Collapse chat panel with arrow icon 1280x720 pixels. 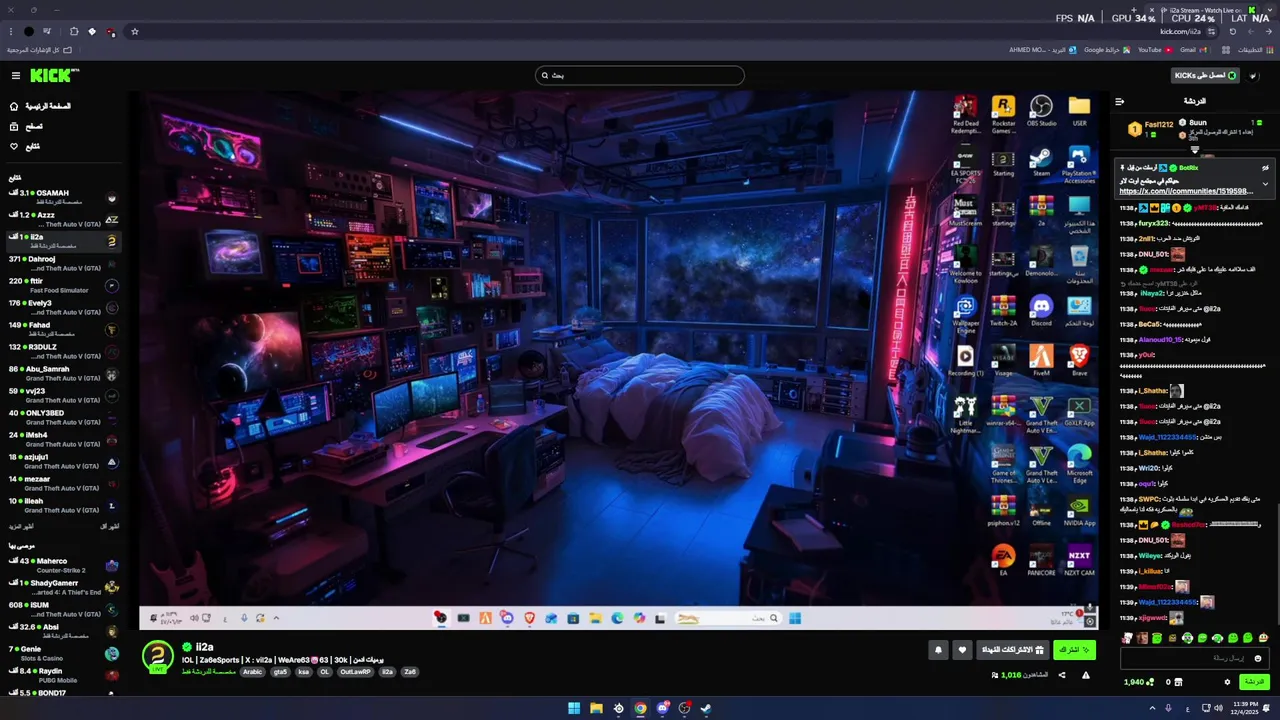click(1120, 101)
